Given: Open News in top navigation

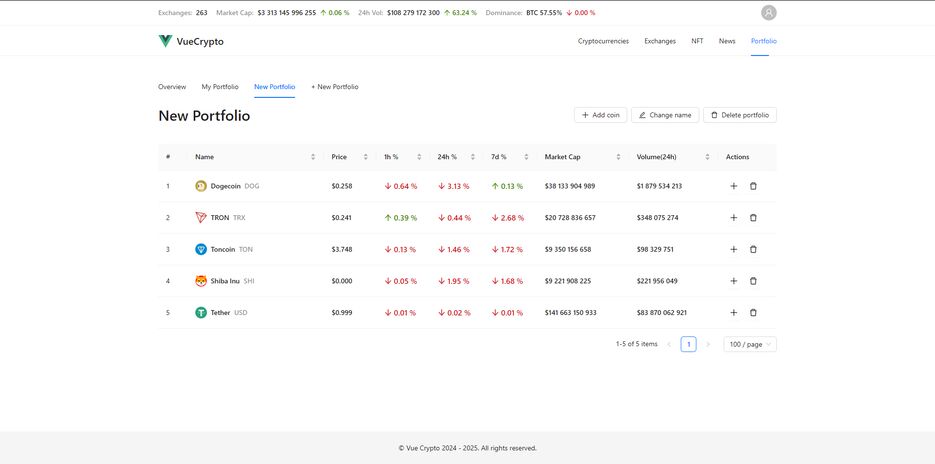Looking at the screenshot, I should coord(727,41).
